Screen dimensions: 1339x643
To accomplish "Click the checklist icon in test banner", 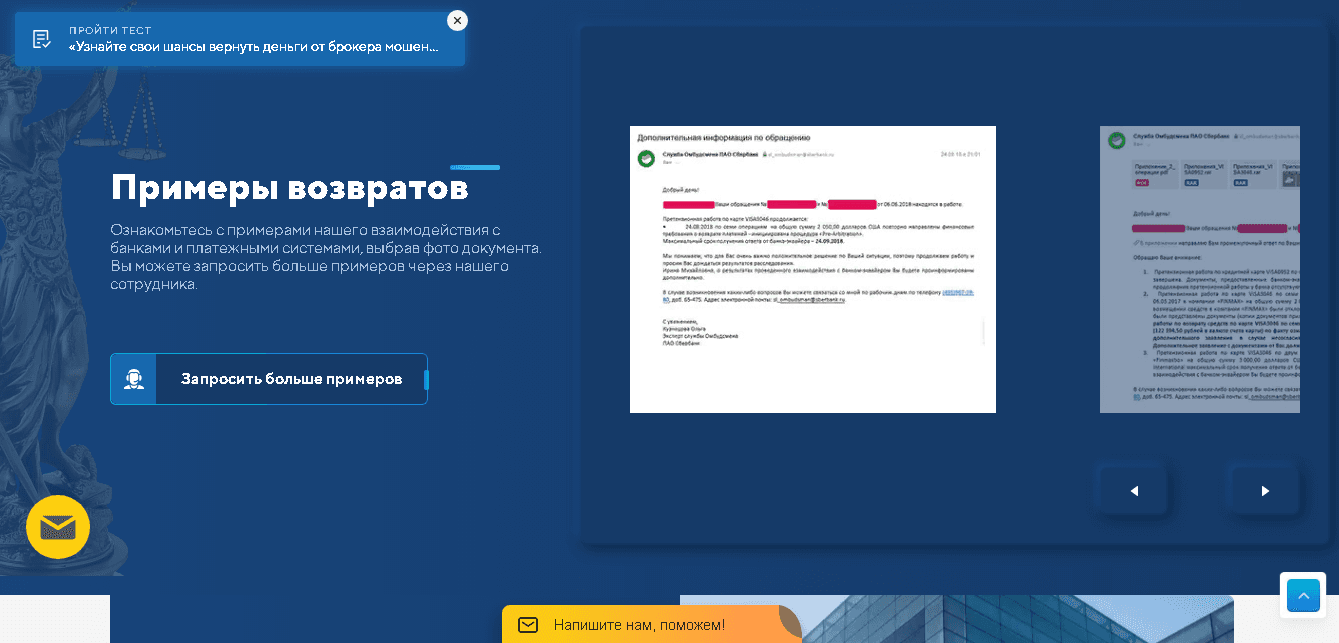I will pyautogui.click(x=42, y=39).
